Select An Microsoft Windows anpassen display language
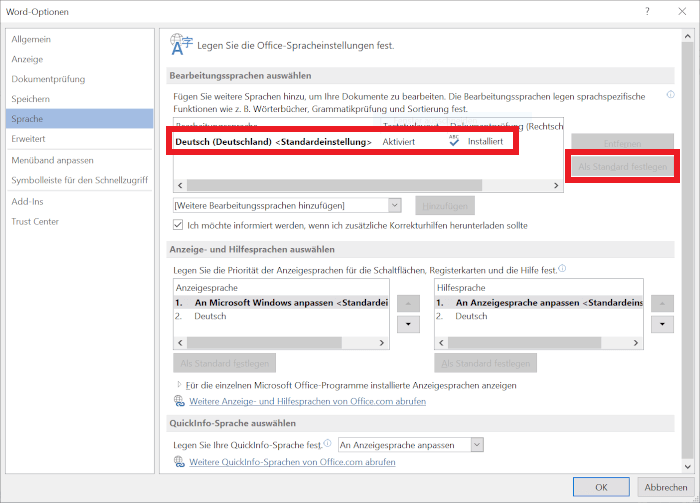 tap(281, 303)
